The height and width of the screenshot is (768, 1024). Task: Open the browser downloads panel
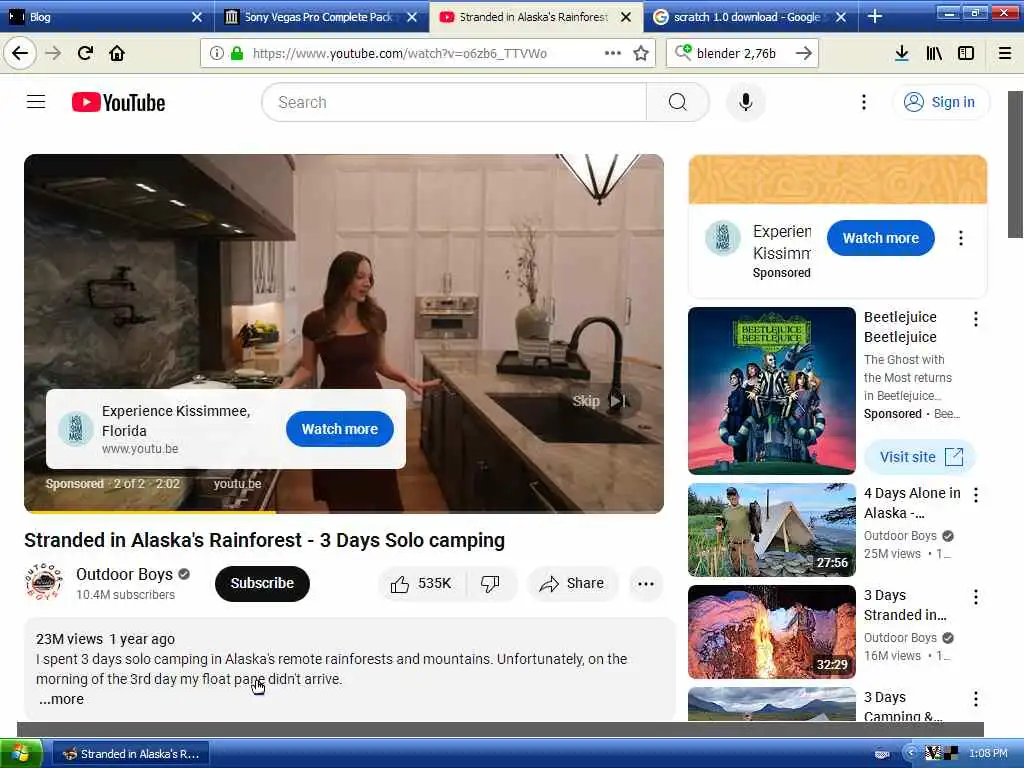coord(901,53)
